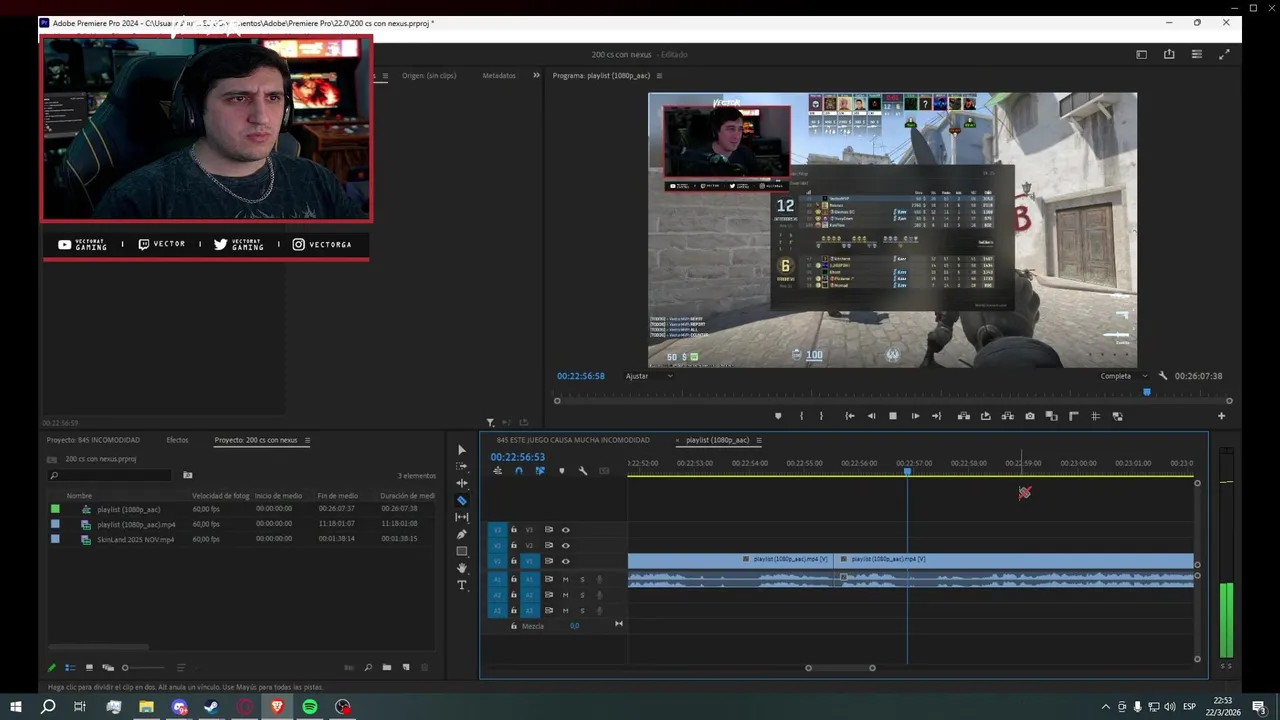Stop playback in program monitor
The height and width of the screenshot is (720, 1280).
(x=893, y=416)
